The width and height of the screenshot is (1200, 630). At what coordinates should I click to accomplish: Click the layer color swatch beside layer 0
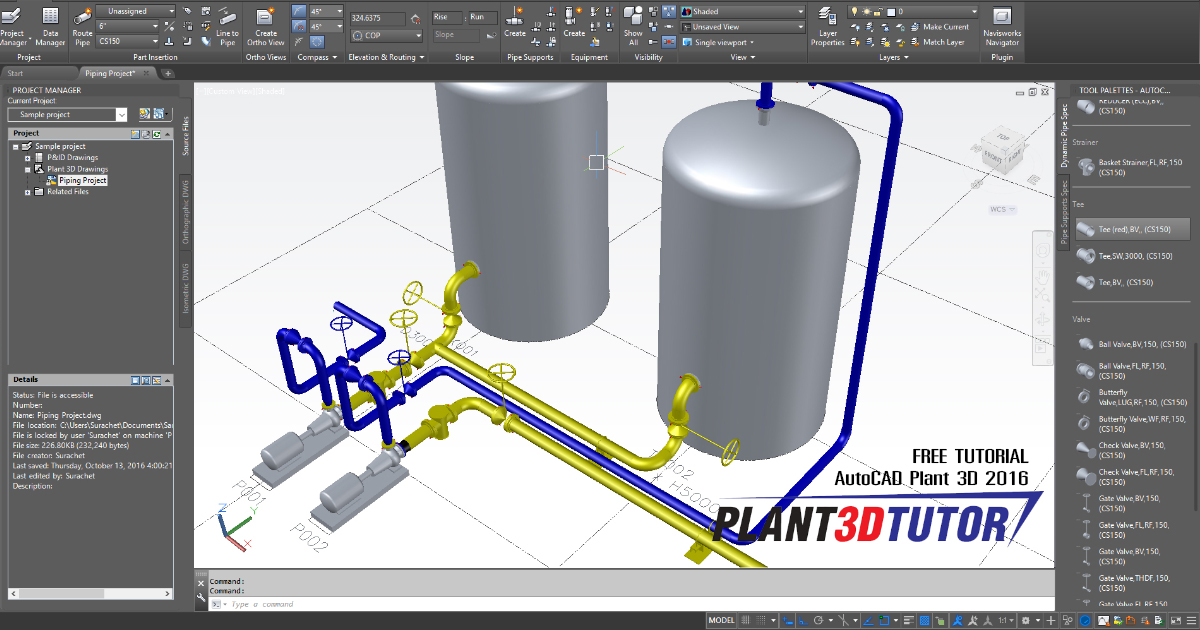891,11
